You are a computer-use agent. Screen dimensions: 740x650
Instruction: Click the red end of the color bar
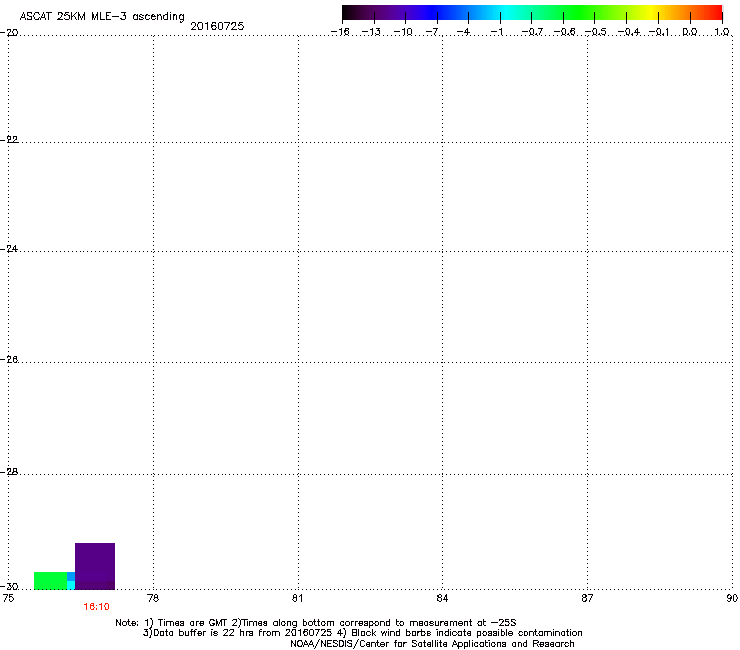(713, 13)
